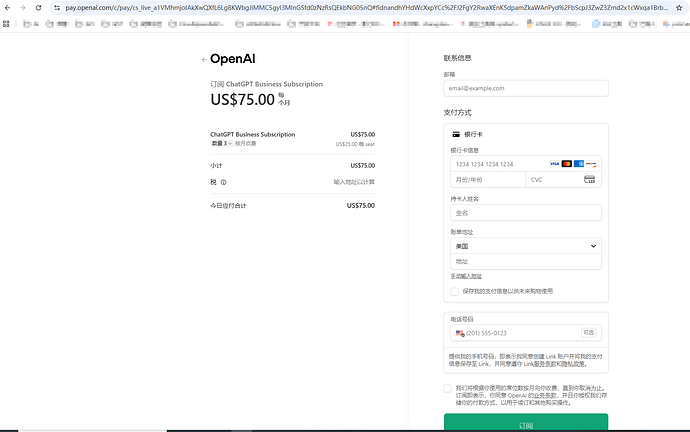Focus the billing 地址 address field
The height and width of the screenshot is (432, 690).
526,261
